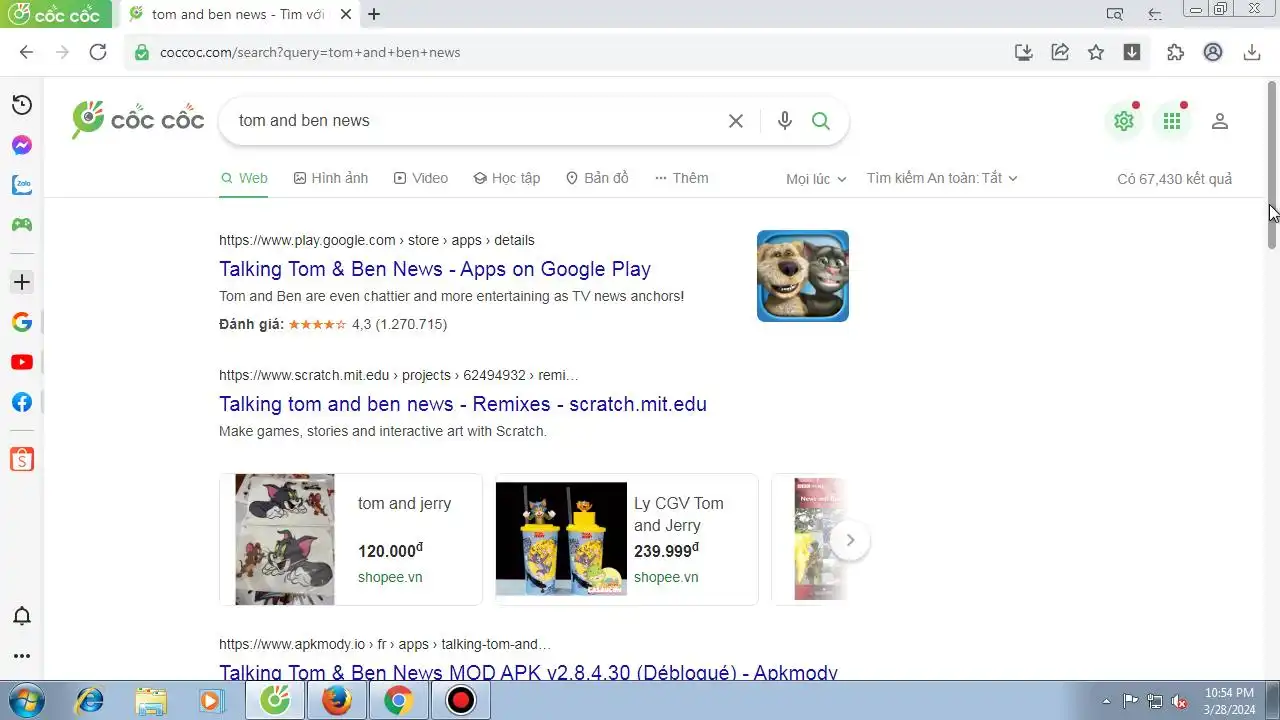
Task: Bookmark this page with star icon
Action: (x=1096, y=52)
